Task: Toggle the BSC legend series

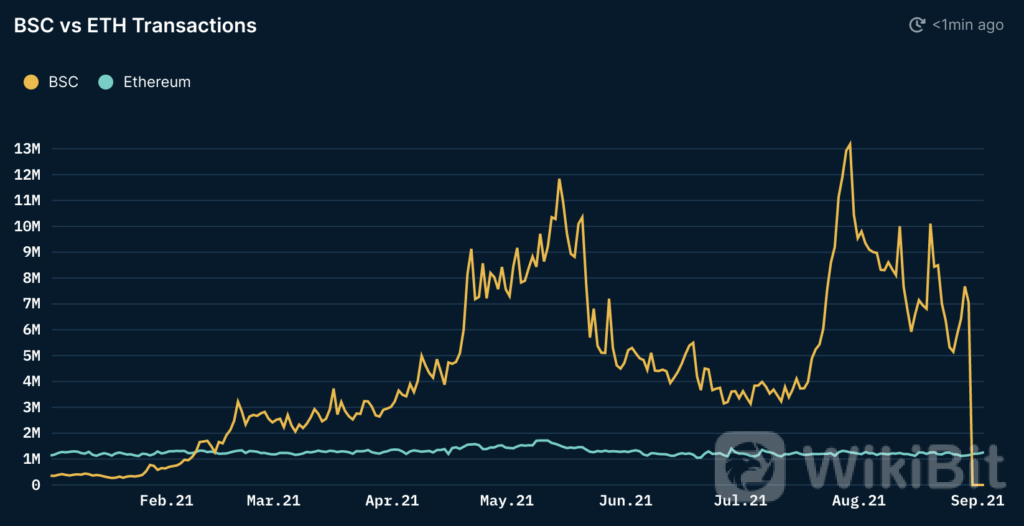Action: pyautogui.click(x=51, y=82)
